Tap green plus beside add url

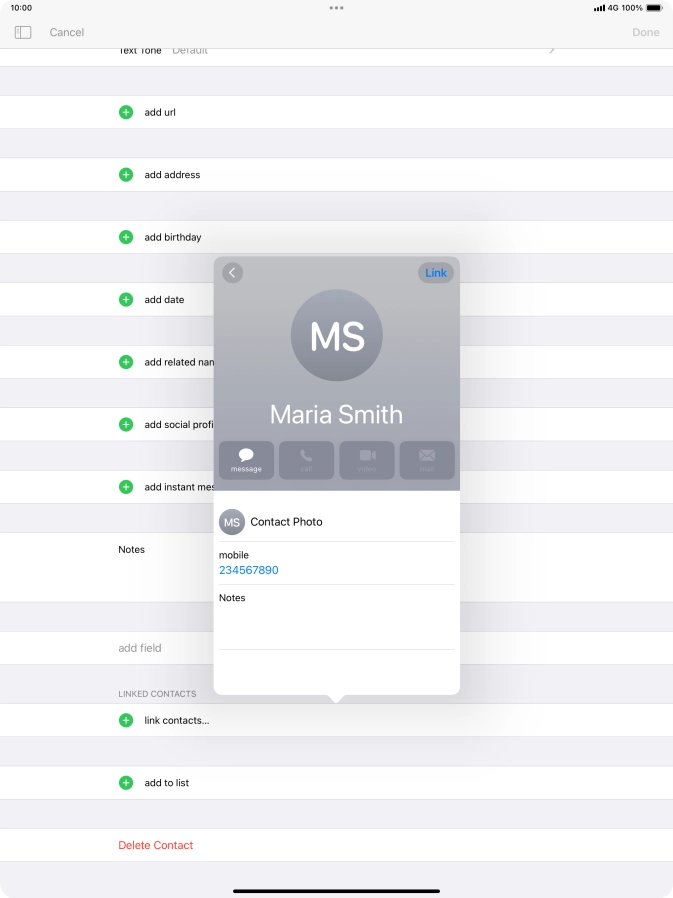(126, 113)
